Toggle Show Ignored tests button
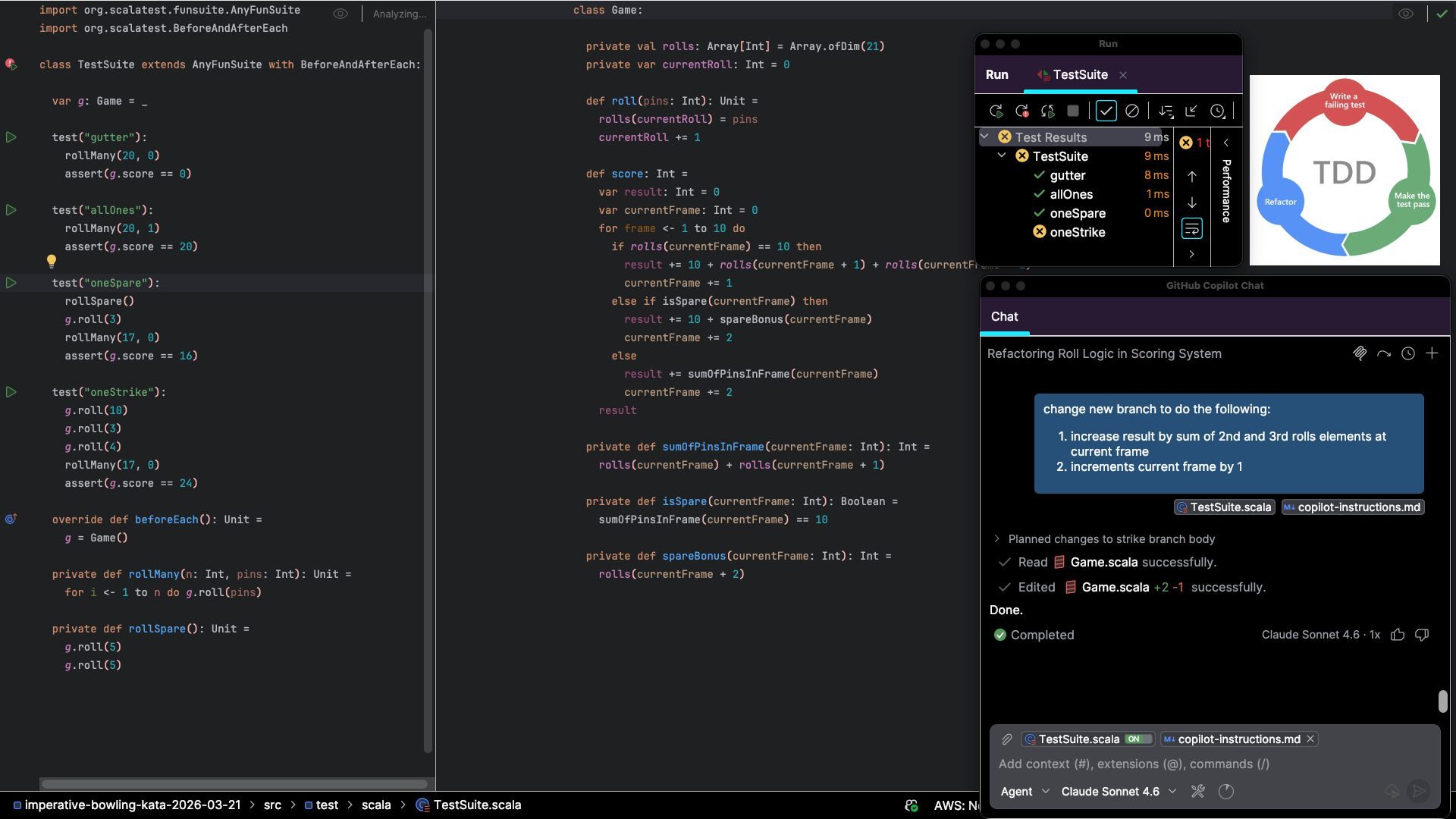Screen dimensions: 1456x819 click(x=1131, y=111)
